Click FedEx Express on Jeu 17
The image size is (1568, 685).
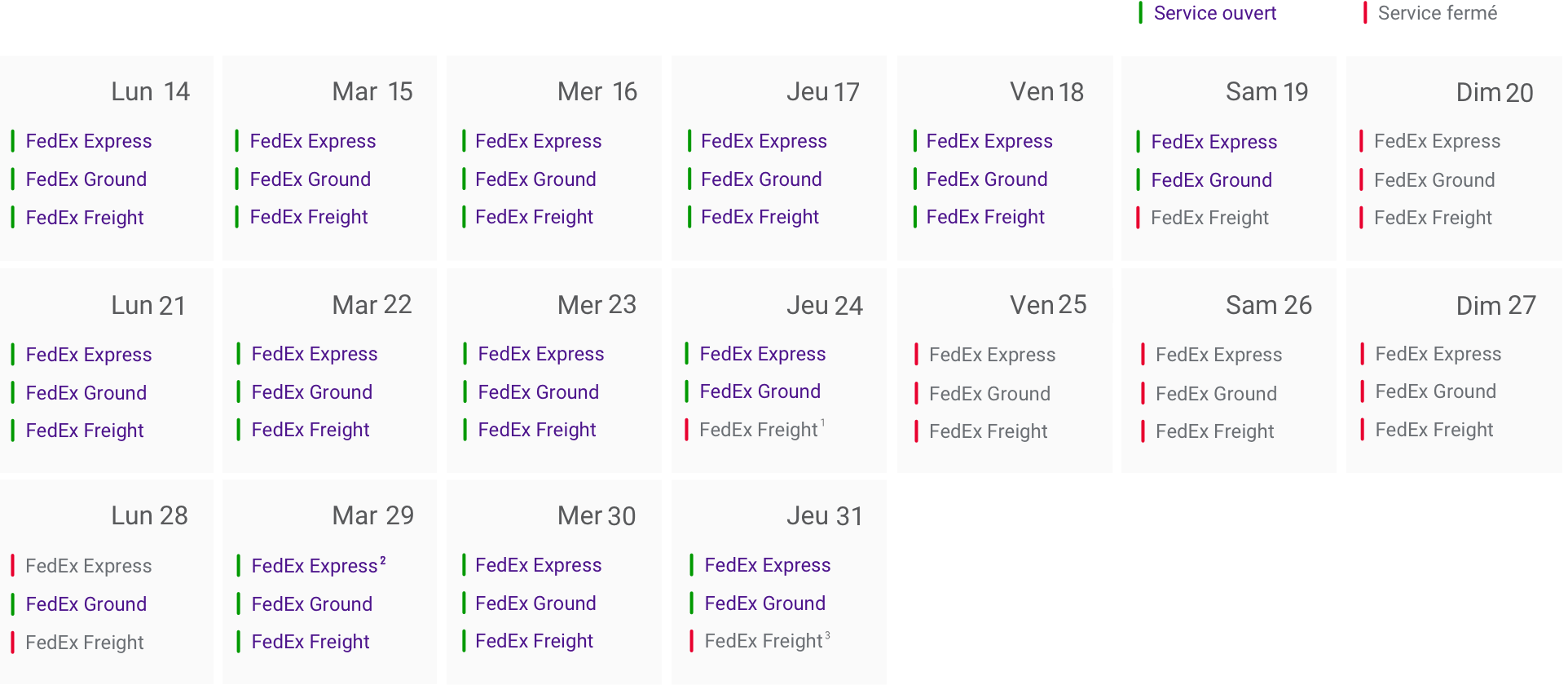point(764,141)
